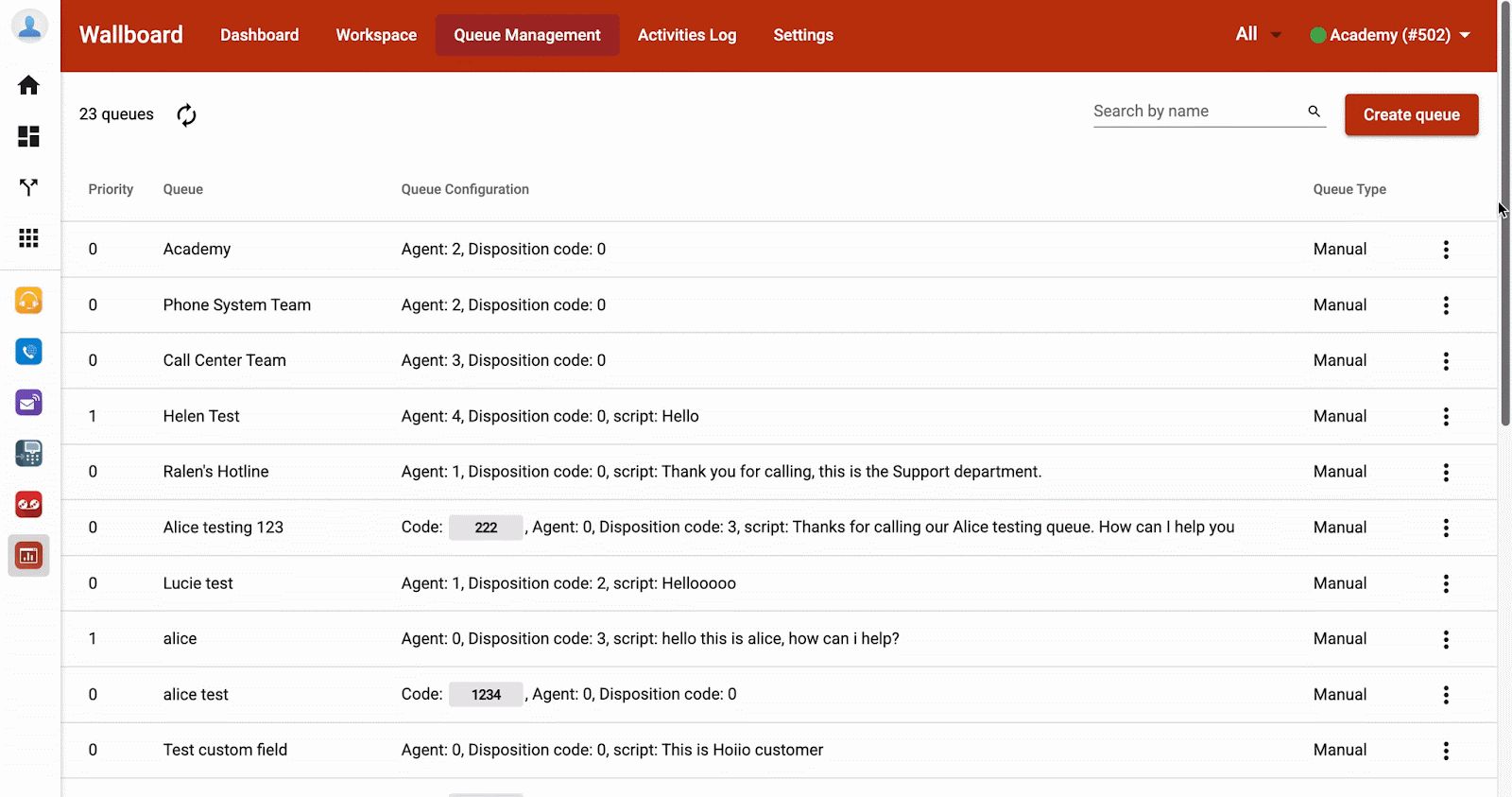Open more options for Helen Test queue
The image size is (1512, 797).
point(1446,417)
